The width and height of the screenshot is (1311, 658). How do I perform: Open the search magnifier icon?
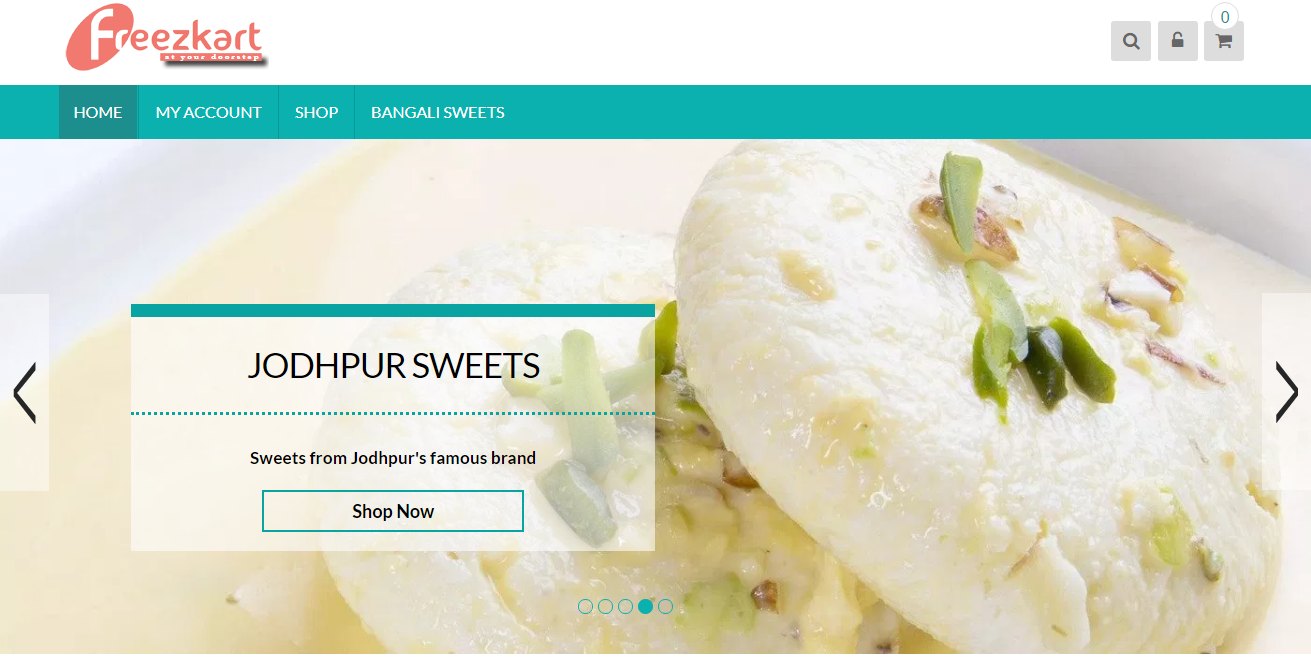click(1131, 41)
